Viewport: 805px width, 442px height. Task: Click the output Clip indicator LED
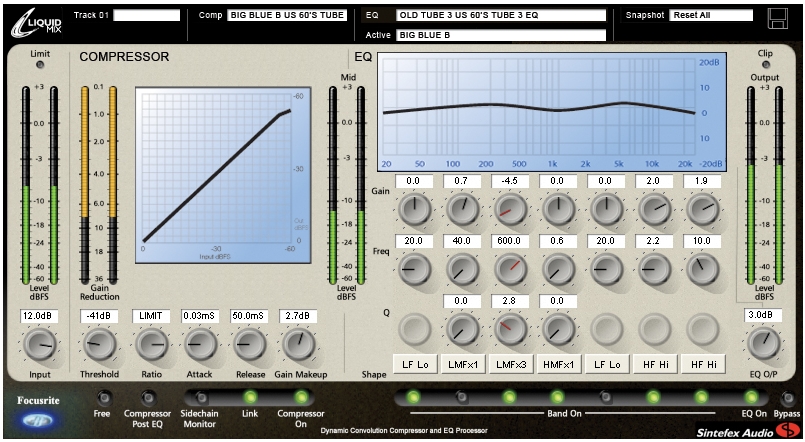pos(765,65)
